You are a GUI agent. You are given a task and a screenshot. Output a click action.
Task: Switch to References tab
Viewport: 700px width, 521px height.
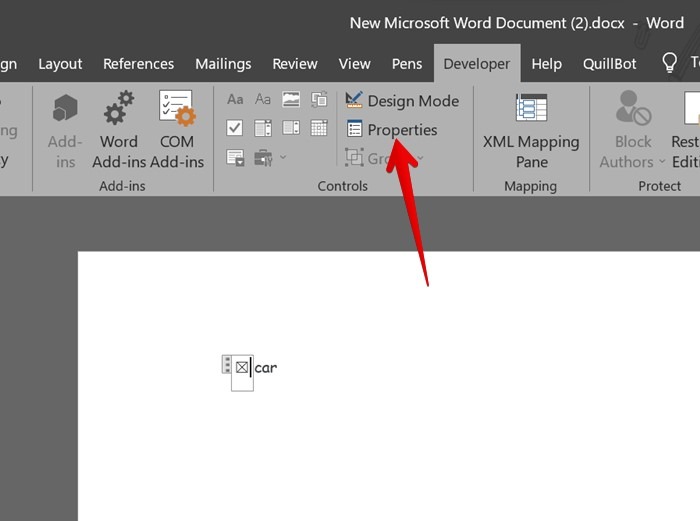(x=138, y=64)
